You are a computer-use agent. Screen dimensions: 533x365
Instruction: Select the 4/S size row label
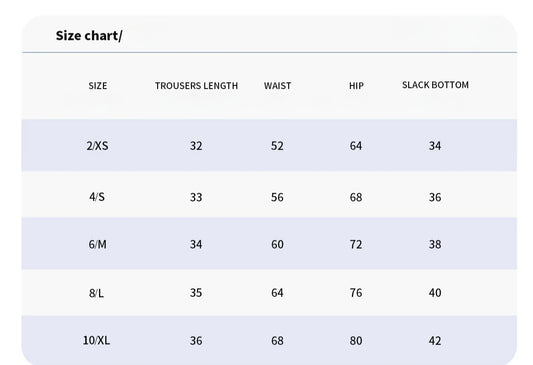pyautogui.click(x=97, y=197)
